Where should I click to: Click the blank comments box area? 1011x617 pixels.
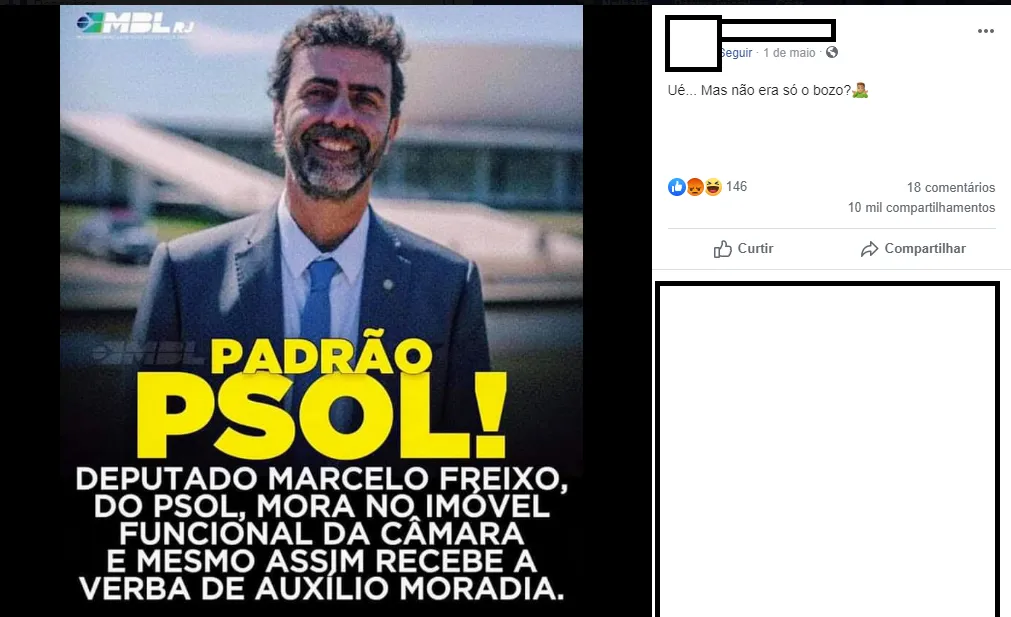827,449
